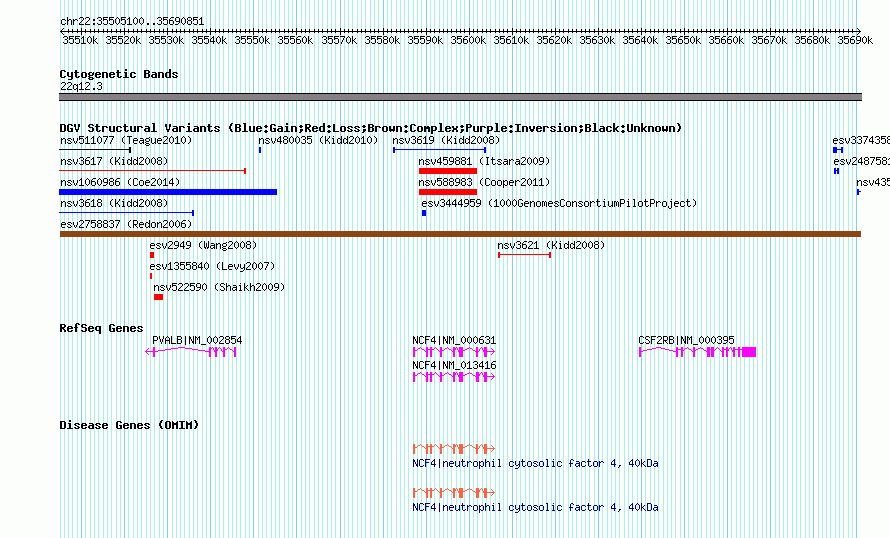The image size is (890, 538).
Task: Click the 35510k position on the ruler
Action: point(80,40)
